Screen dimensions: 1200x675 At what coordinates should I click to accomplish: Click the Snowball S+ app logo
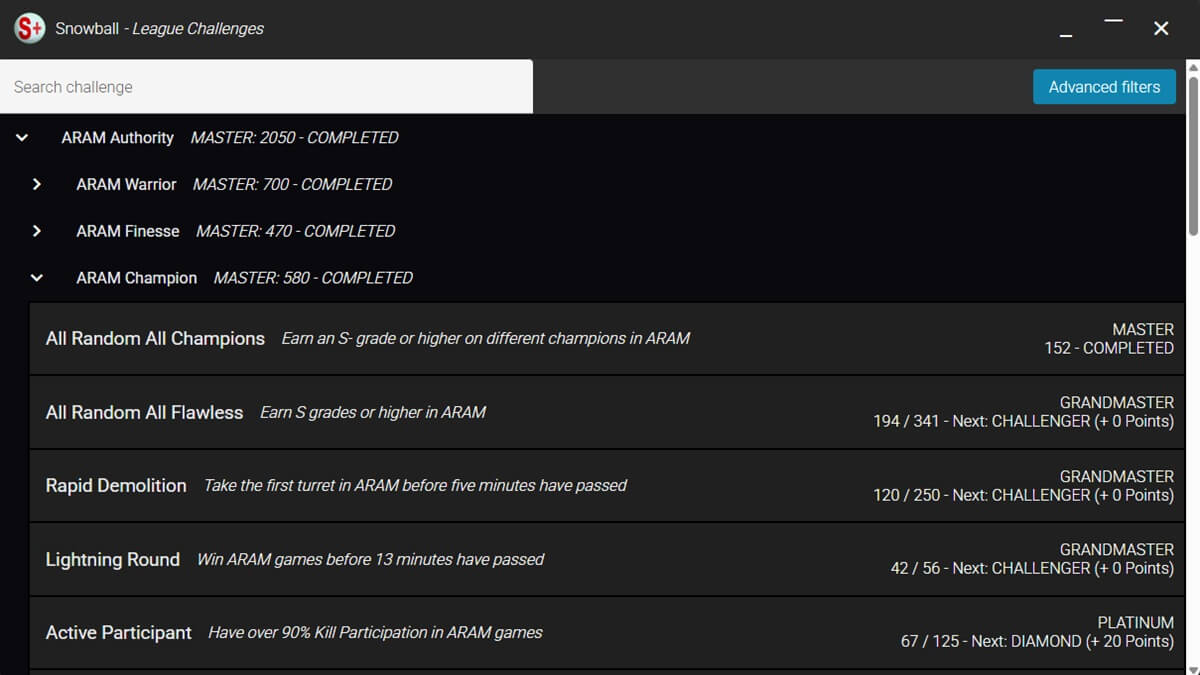29,28
